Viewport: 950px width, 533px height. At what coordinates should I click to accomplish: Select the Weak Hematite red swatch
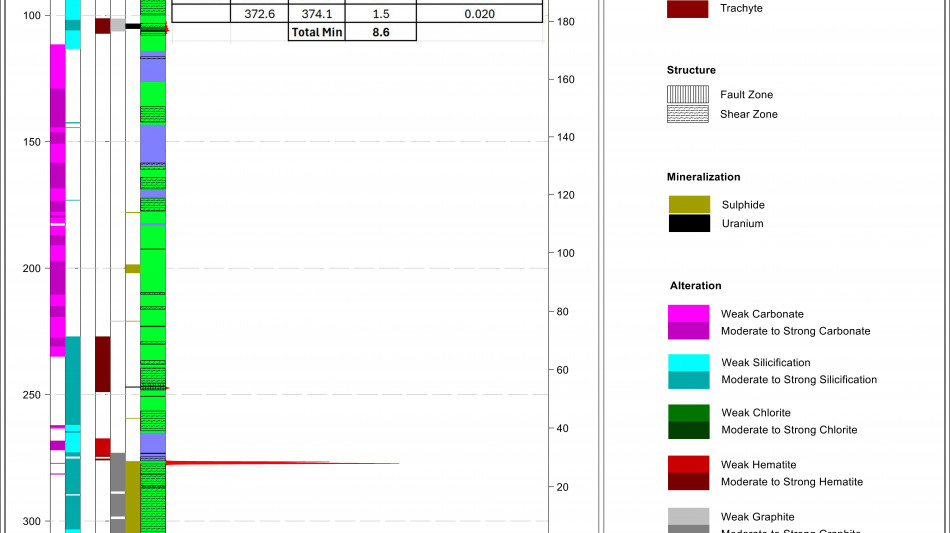pyautogui.click(x=688, y=465)
